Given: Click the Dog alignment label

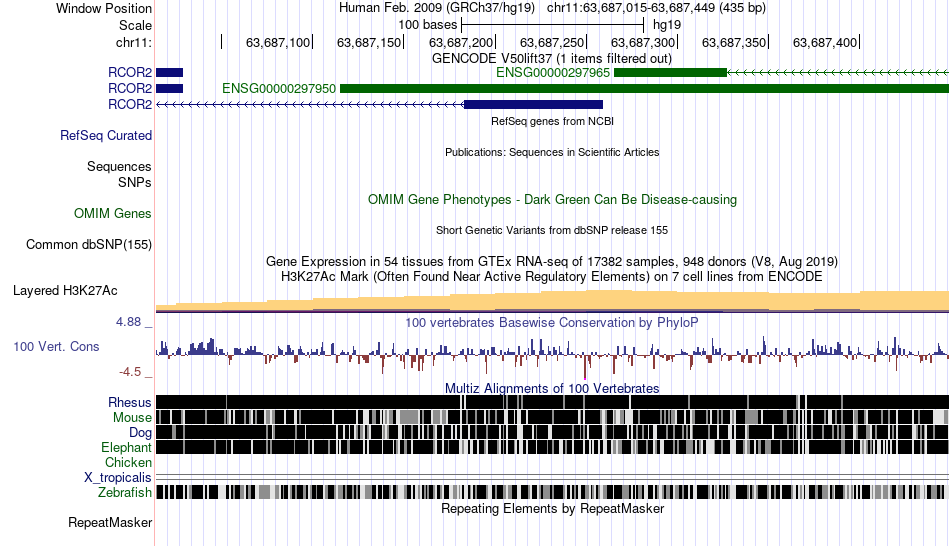Looking at the screenshot, I should [x=140, y=433].
